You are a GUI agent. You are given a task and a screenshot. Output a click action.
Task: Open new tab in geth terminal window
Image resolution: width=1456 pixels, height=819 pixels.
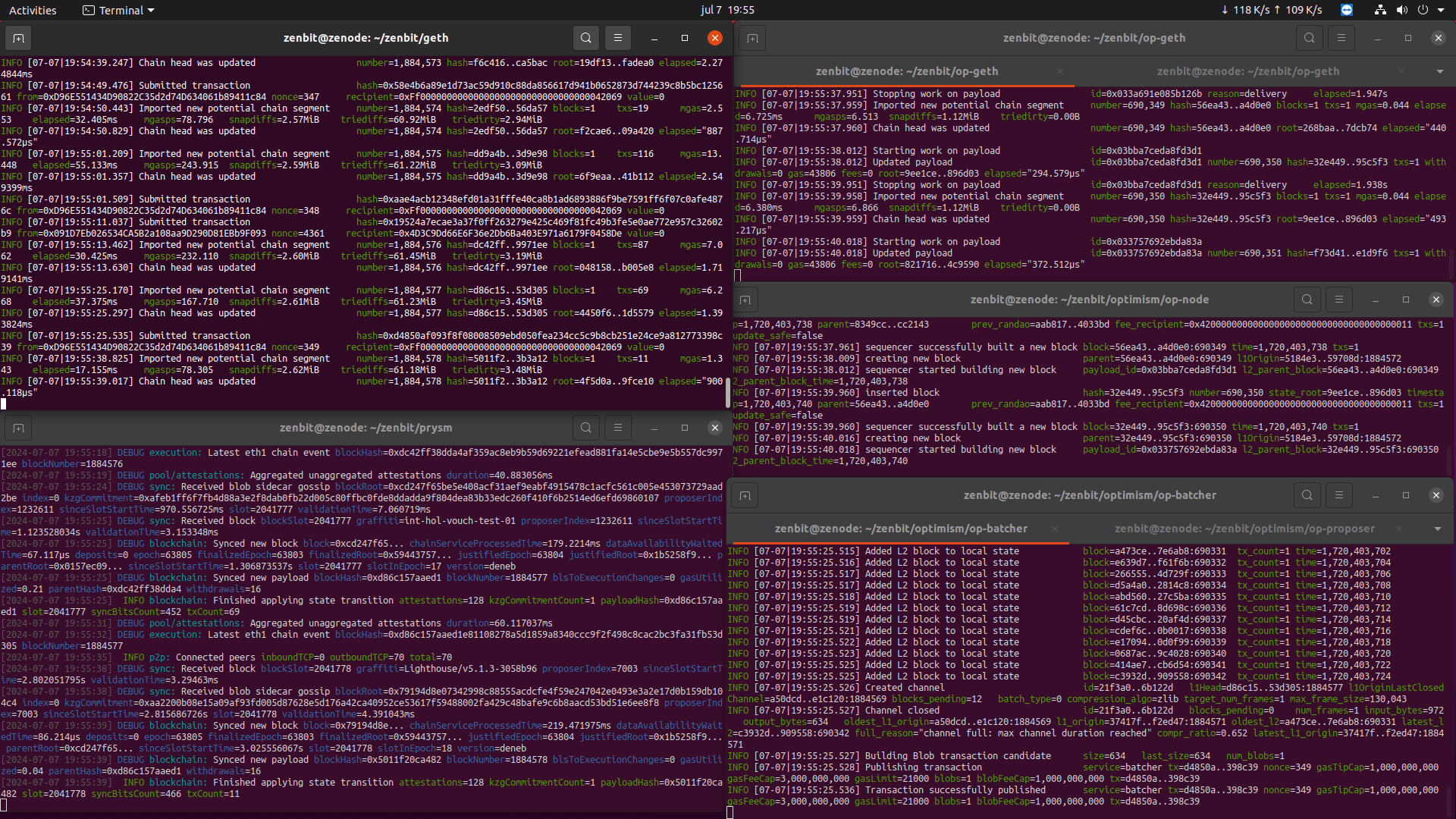[x=19, y=38]
